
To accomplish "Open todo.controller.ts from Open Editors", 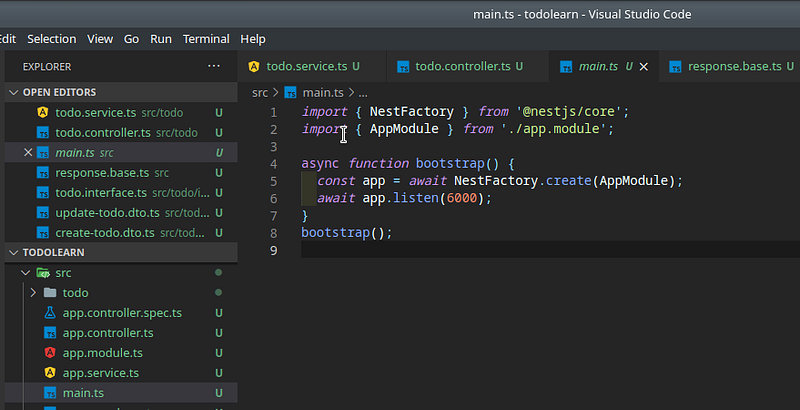I will coord(121,133).
